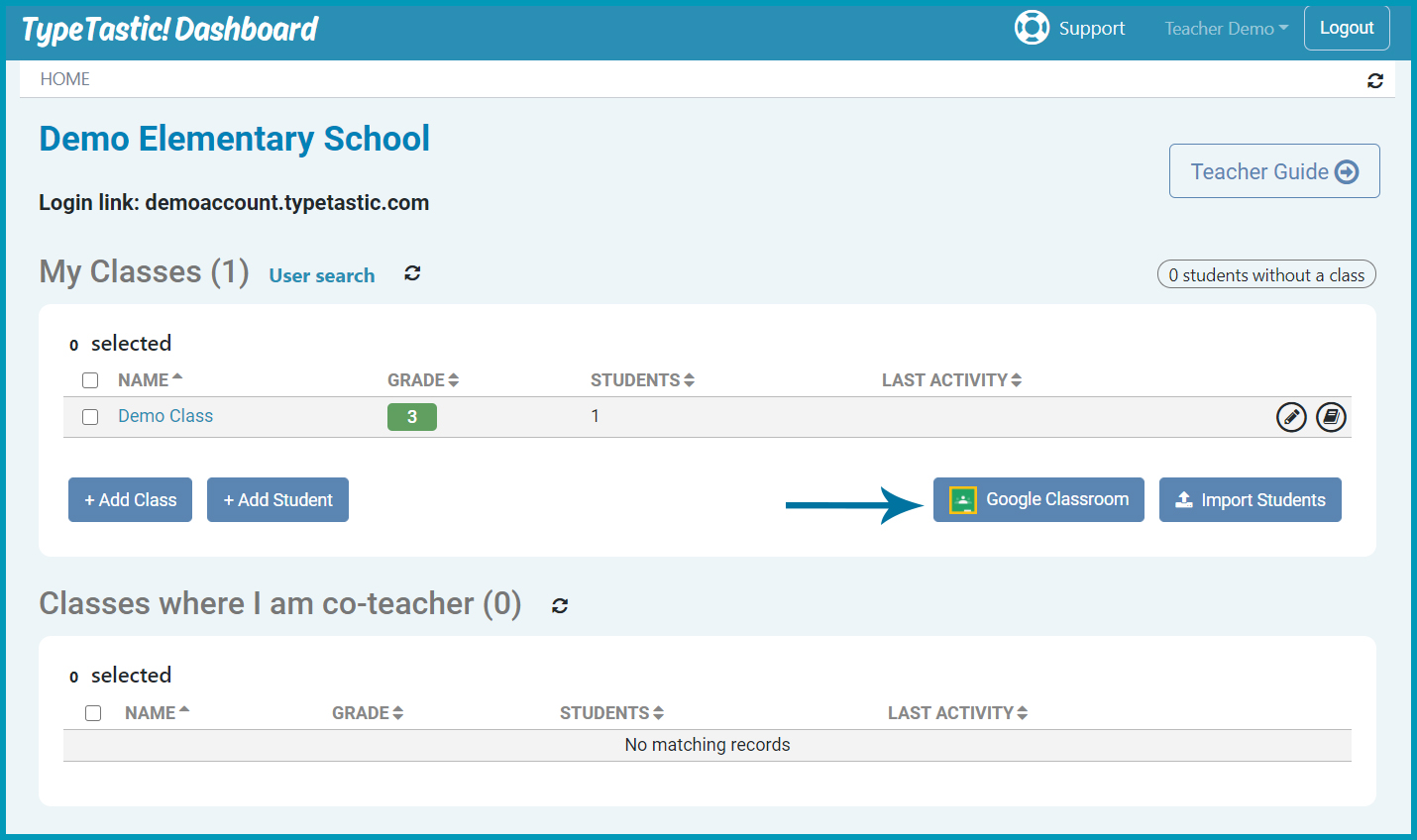Click Classes where I am co-teacher heading
This screenshot has height=840, width=1417.
pyautogui.click(x=280, y=603)
